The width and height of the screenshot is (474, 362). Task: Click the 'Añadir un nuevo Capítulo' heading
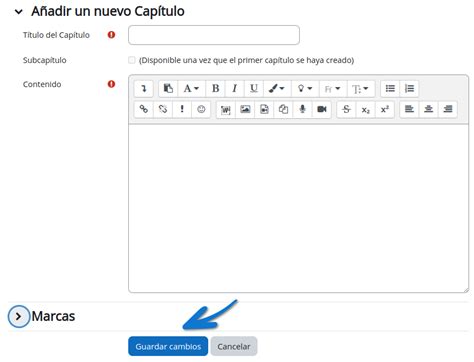point(108,12)
